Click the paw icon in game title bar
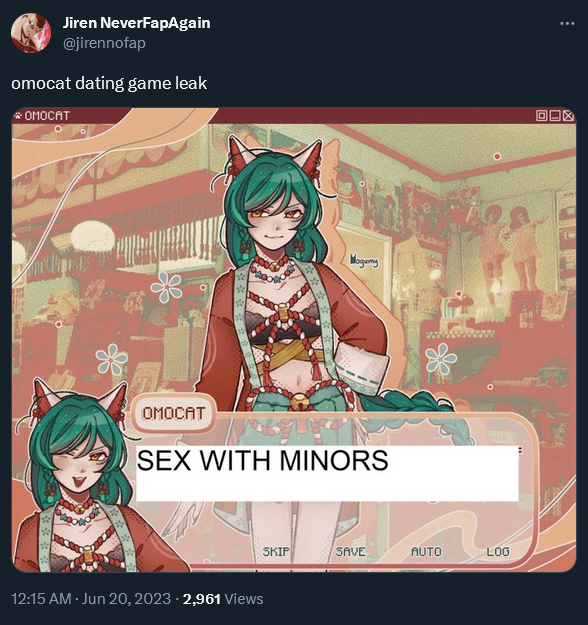 [x=18, y=116]
